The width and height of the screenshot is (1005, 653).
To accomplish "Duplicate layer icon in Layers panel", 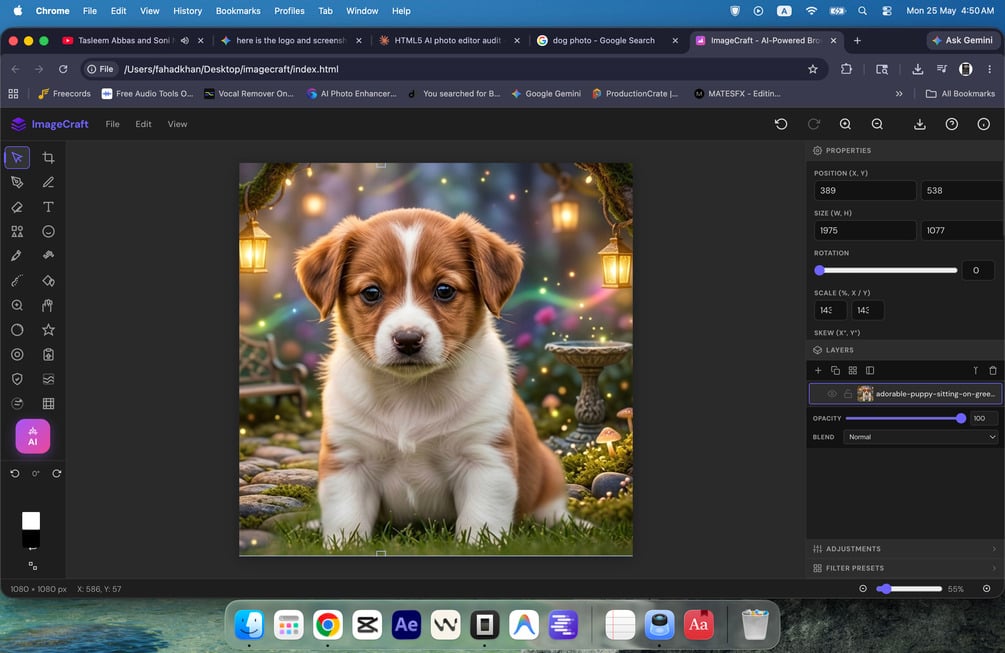I will (835, 370).
